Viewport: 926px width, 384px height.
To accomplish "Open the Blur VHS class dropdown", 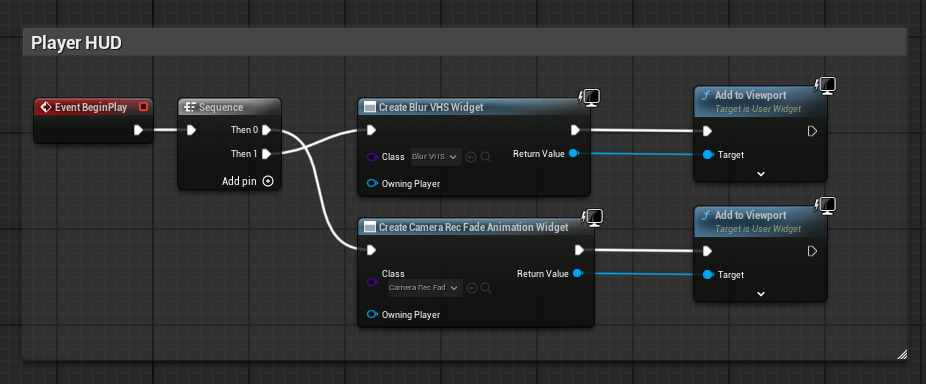I will click(436, 157).
